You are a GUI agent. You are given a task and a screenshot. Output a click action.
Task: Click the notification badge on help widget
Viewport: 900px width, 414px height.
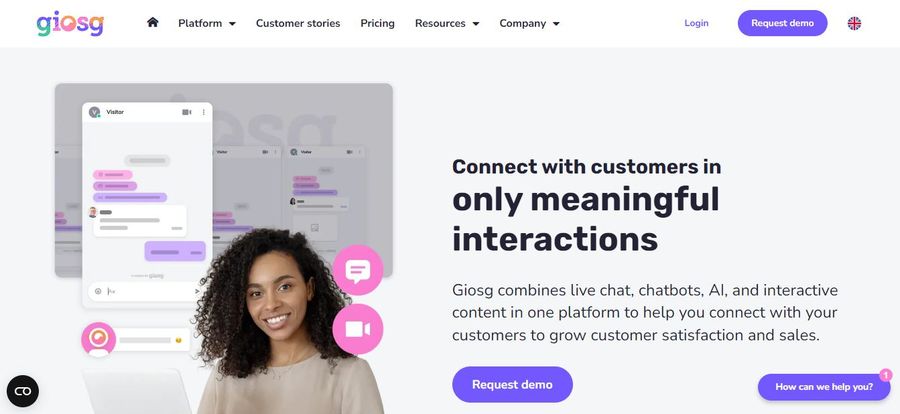tap(886, 374)
